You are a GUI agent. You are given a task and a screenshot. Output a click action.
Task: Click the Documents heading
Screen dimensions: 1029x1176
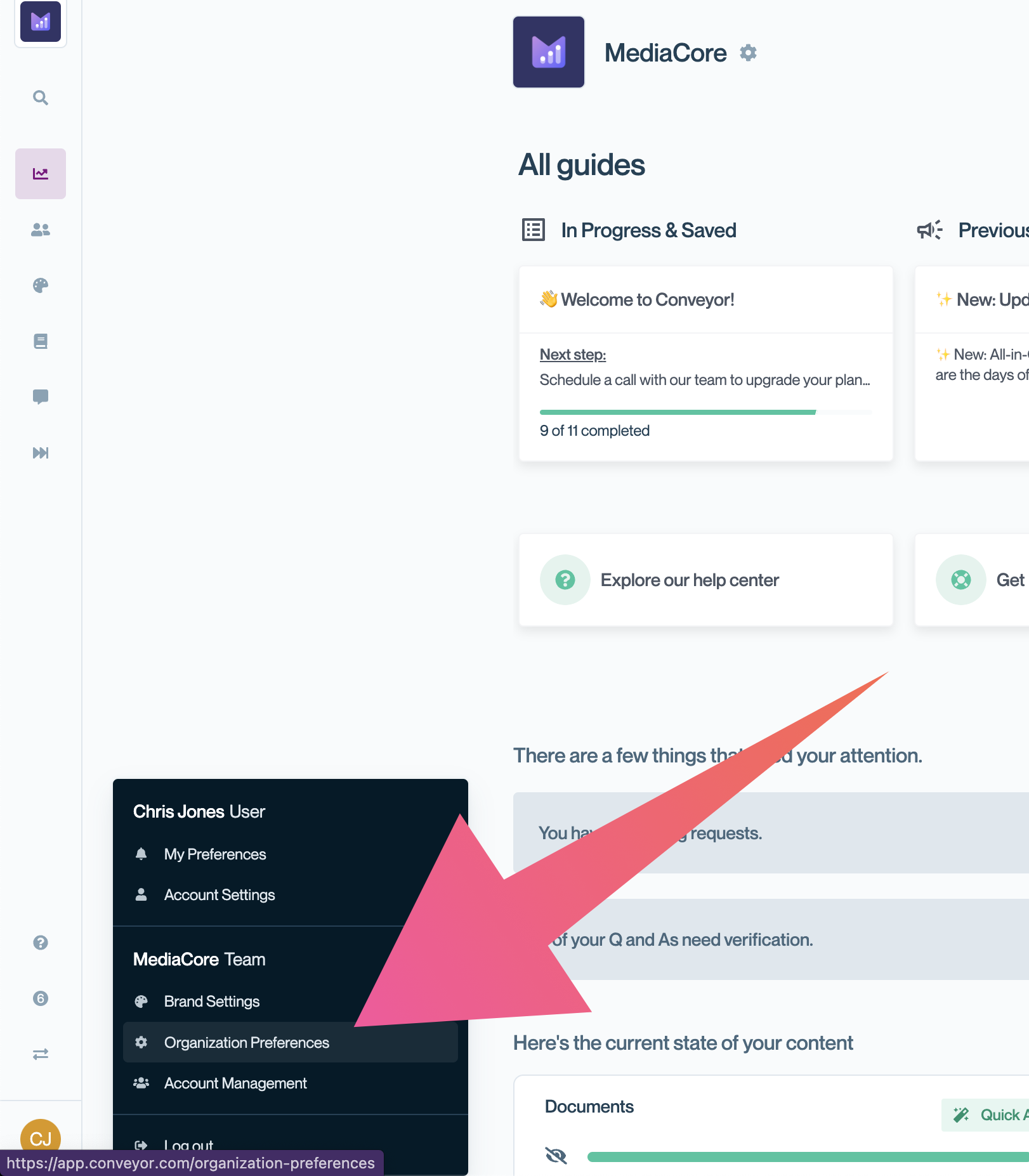pyautogui.click(x=589, y=1107)
